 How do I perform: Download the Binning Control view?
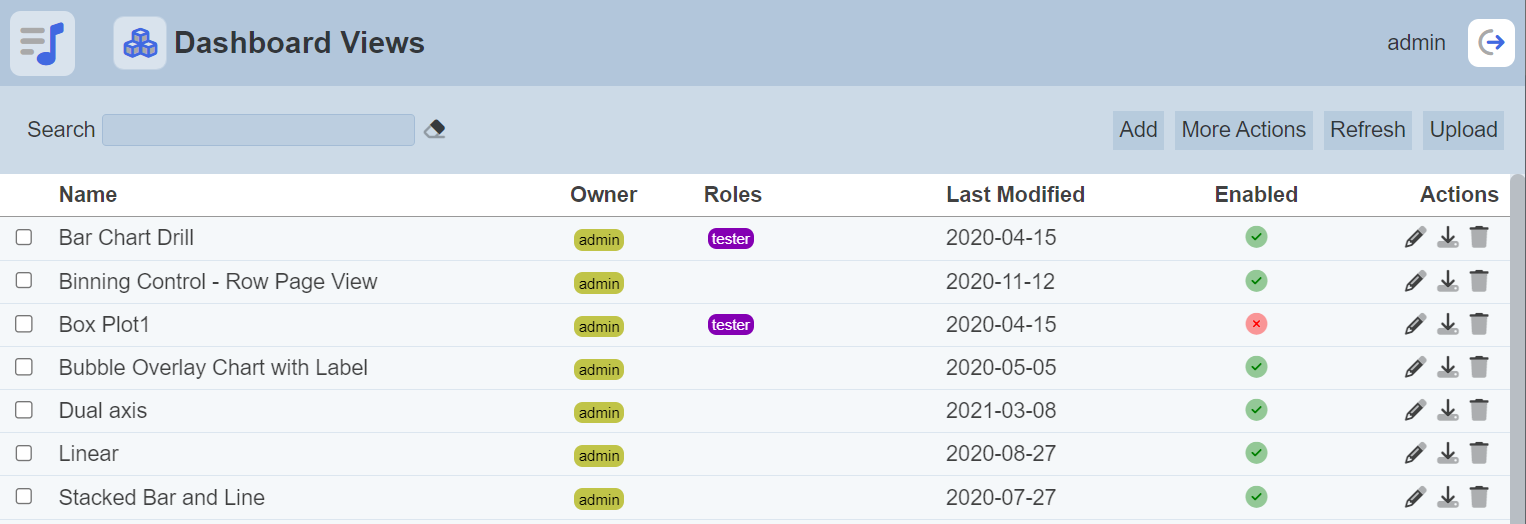(1447, 281)
